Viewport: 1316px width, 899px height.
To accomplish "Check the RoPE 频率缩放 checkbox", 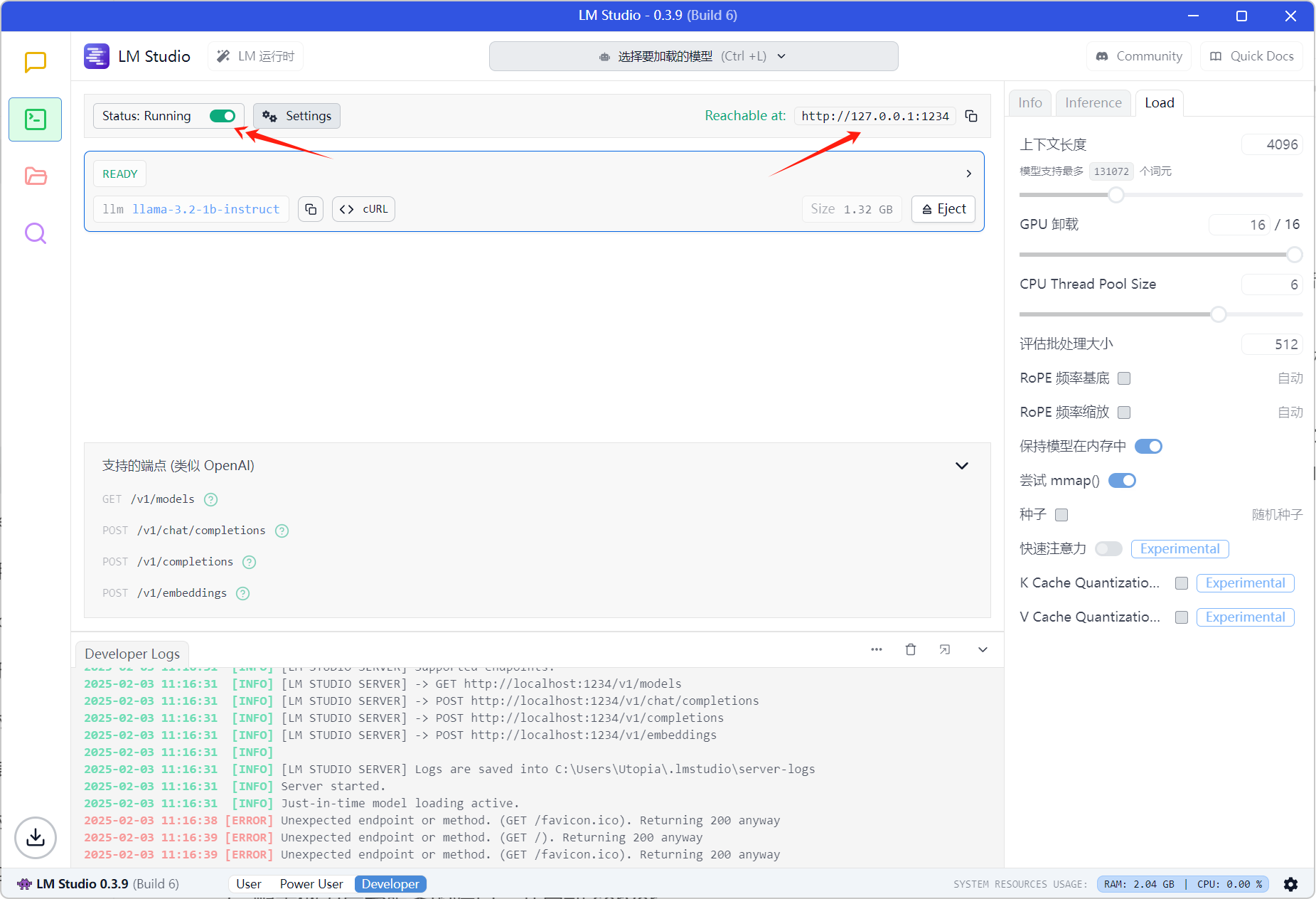I will pyautogui.click(x=1124, y=413).
